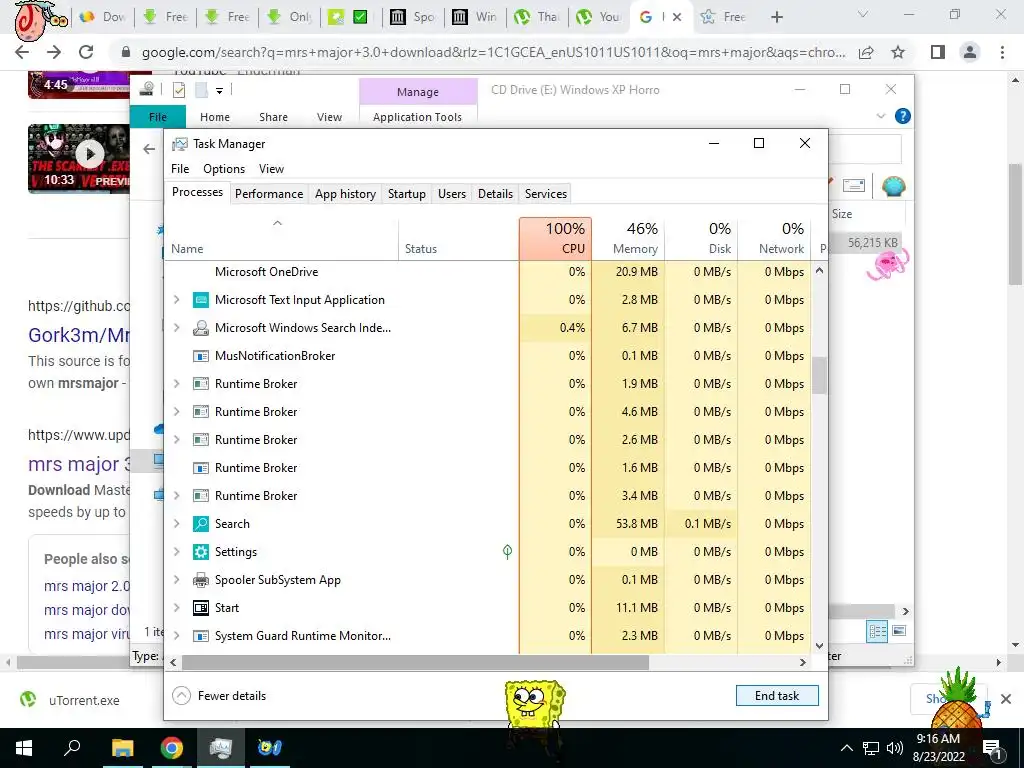The width and height of the screenshot is (1024, 768).
Task: Open Windows Start menu button
Action: tap(24, 748)
